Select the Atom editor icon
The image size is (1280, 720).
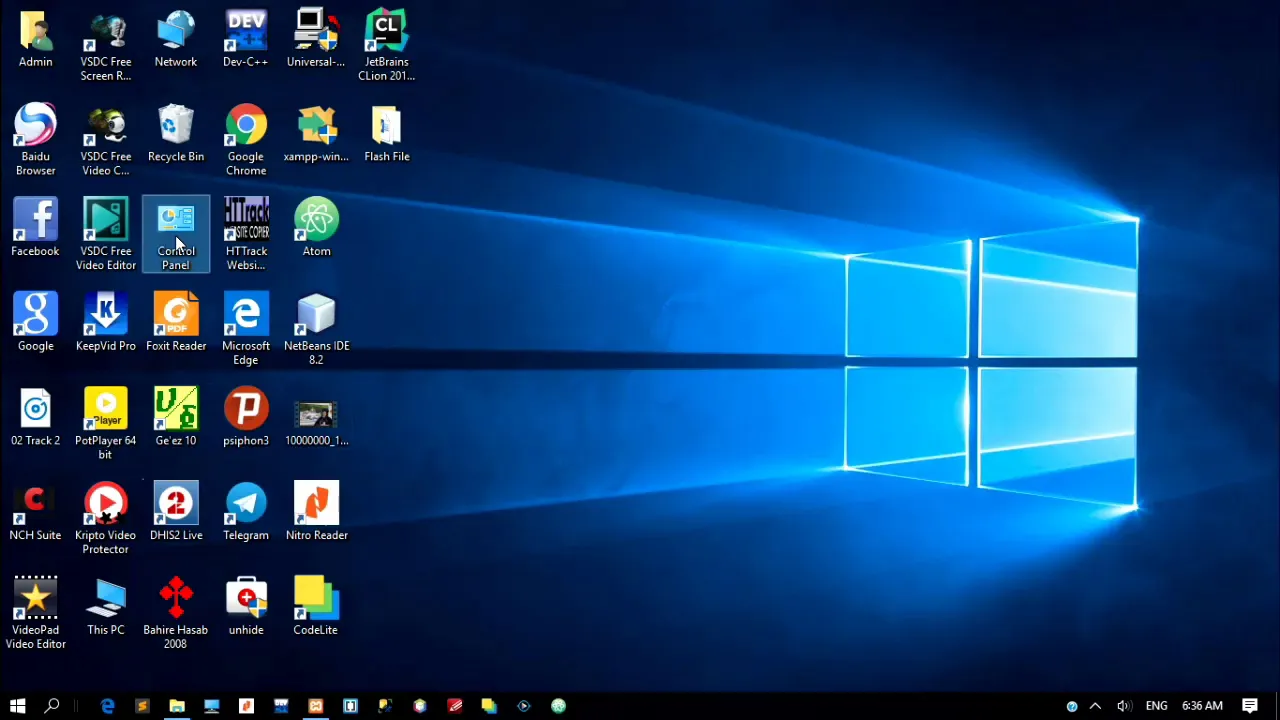[316, 229]
